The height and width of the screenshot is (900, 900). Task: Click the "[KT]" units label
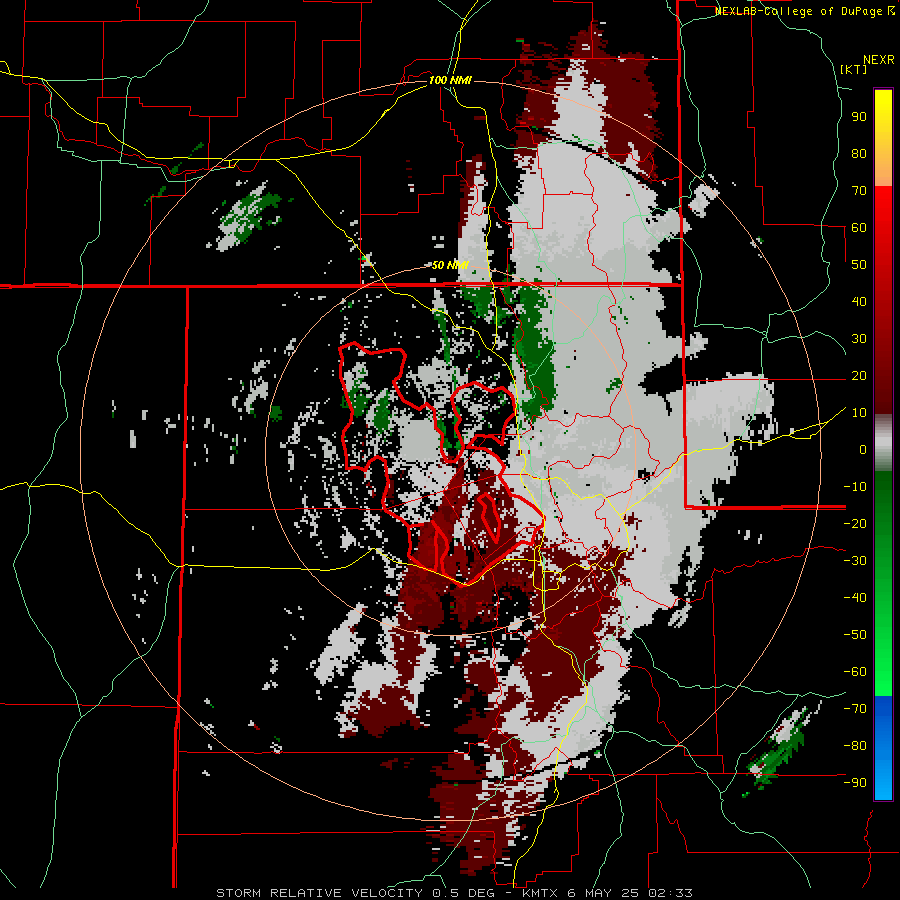coord(854,69)
